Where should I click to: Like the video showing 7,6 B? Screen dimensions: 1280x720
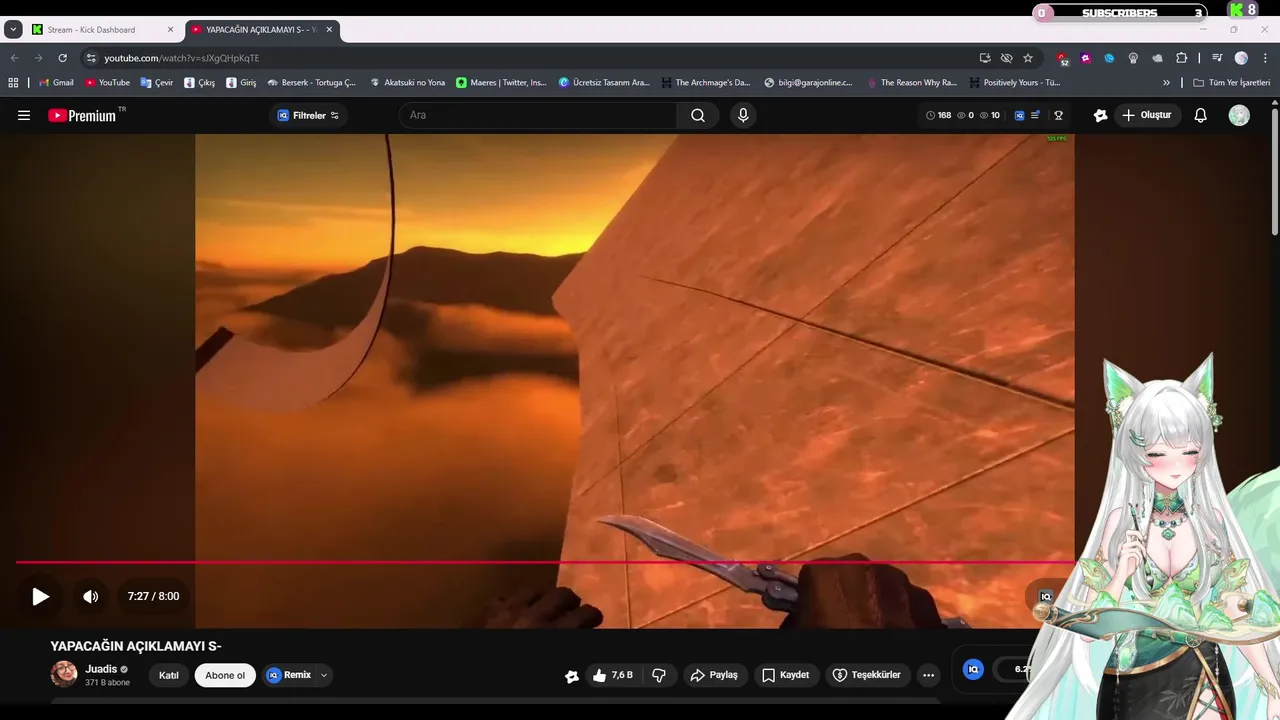pyautogui.click(x=612, y=675)
